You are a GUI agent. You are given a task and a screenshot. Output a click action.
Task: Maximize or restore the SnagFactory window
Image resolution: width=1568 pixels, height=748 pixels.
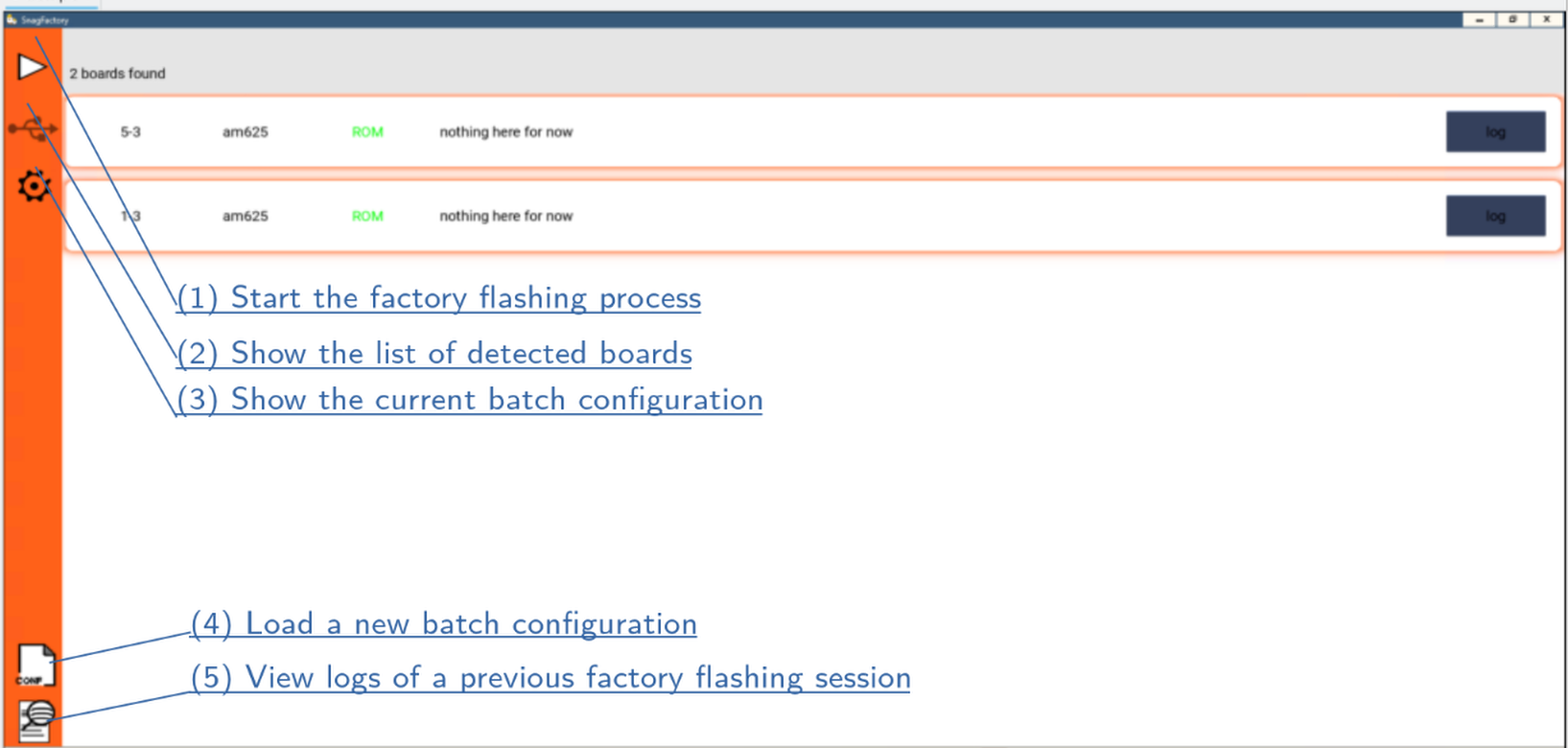pyautogui.click(x=1512, y=19)
